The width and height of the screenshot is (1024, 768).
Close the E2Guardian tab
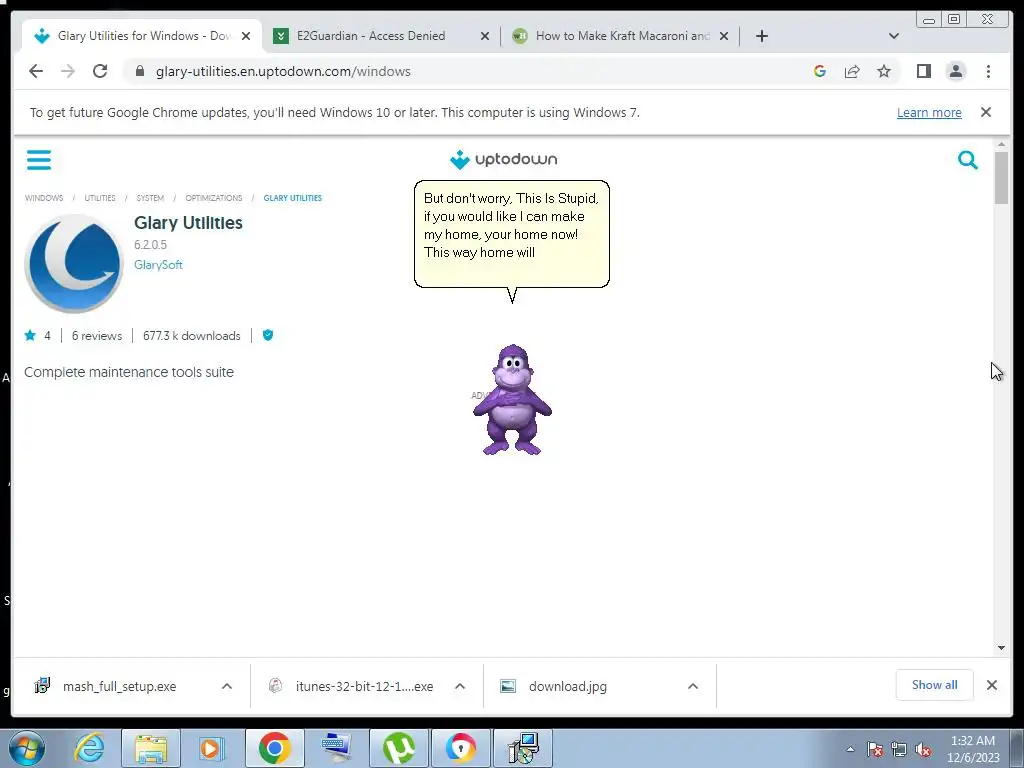point(485,36)
